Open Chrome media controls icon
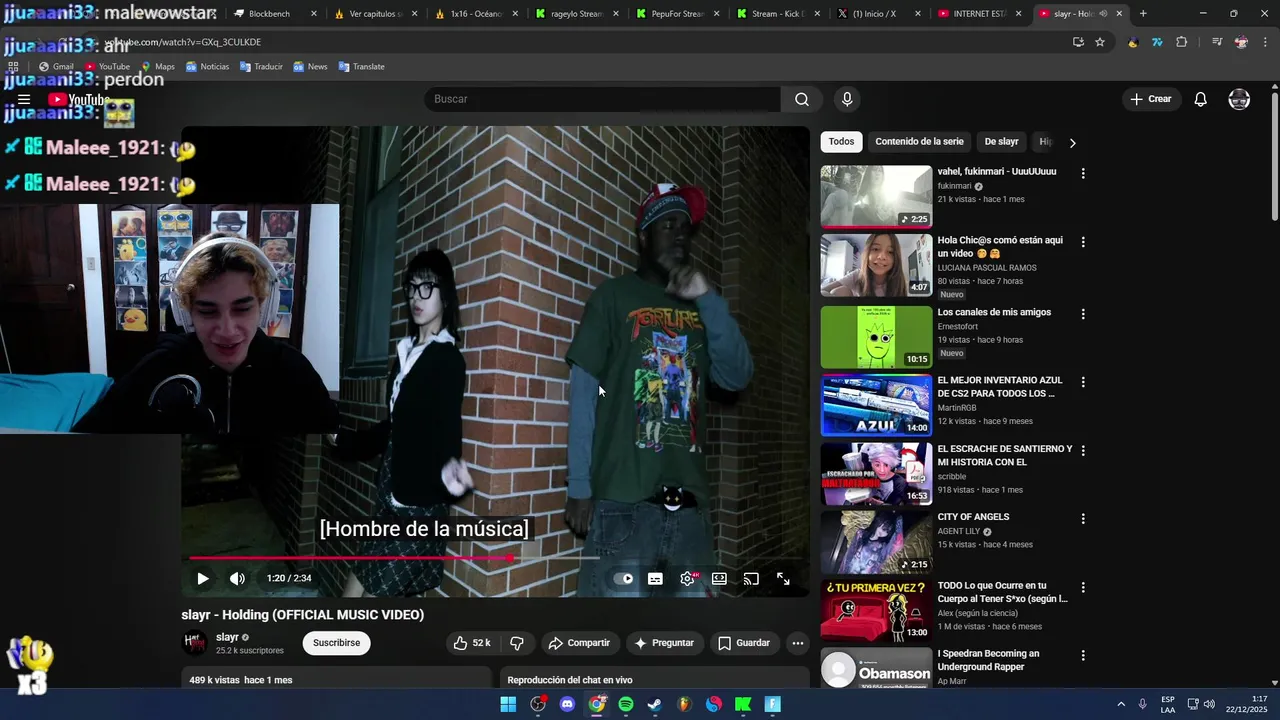This screenshot has height=720, width=1280. pos(1216,42)
